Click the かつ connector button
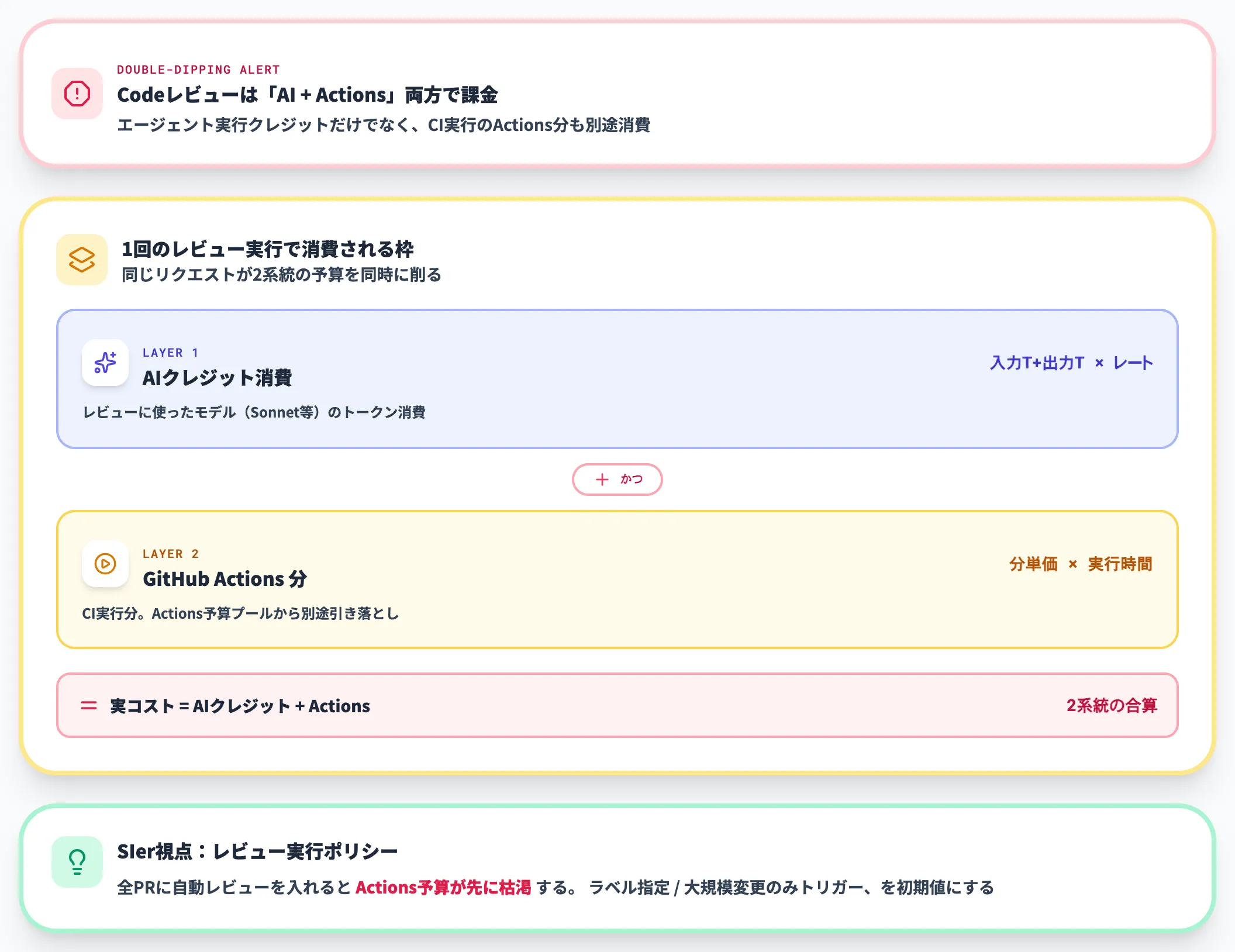1235x952 pixels. click(617, 479)
